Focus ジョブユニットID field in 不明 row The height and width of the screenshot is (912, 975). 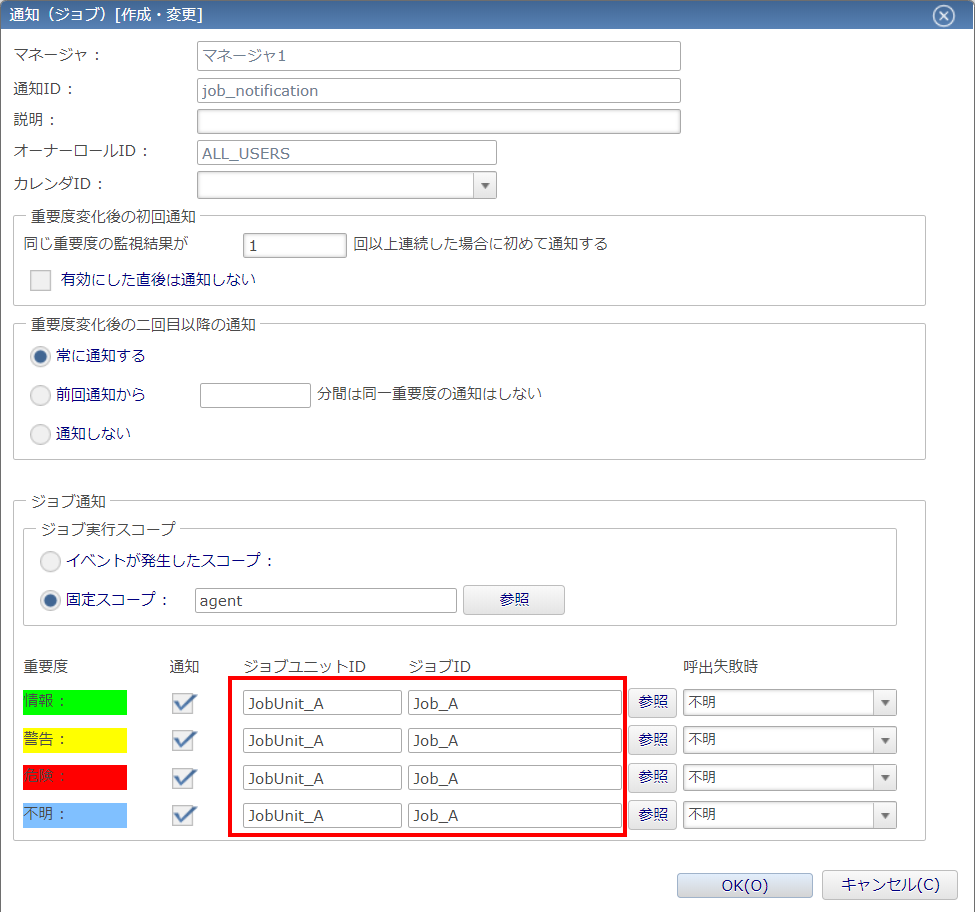(322, 815)
